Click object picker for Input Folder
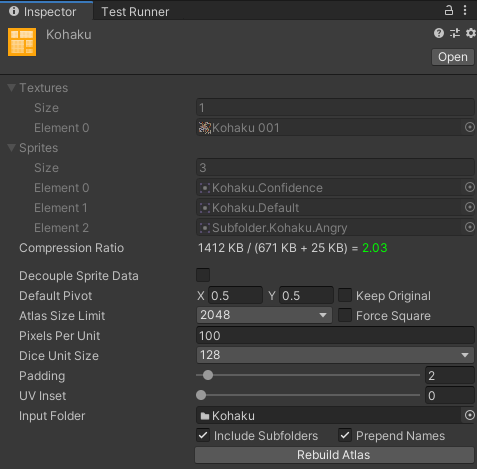 coord(470,415)
